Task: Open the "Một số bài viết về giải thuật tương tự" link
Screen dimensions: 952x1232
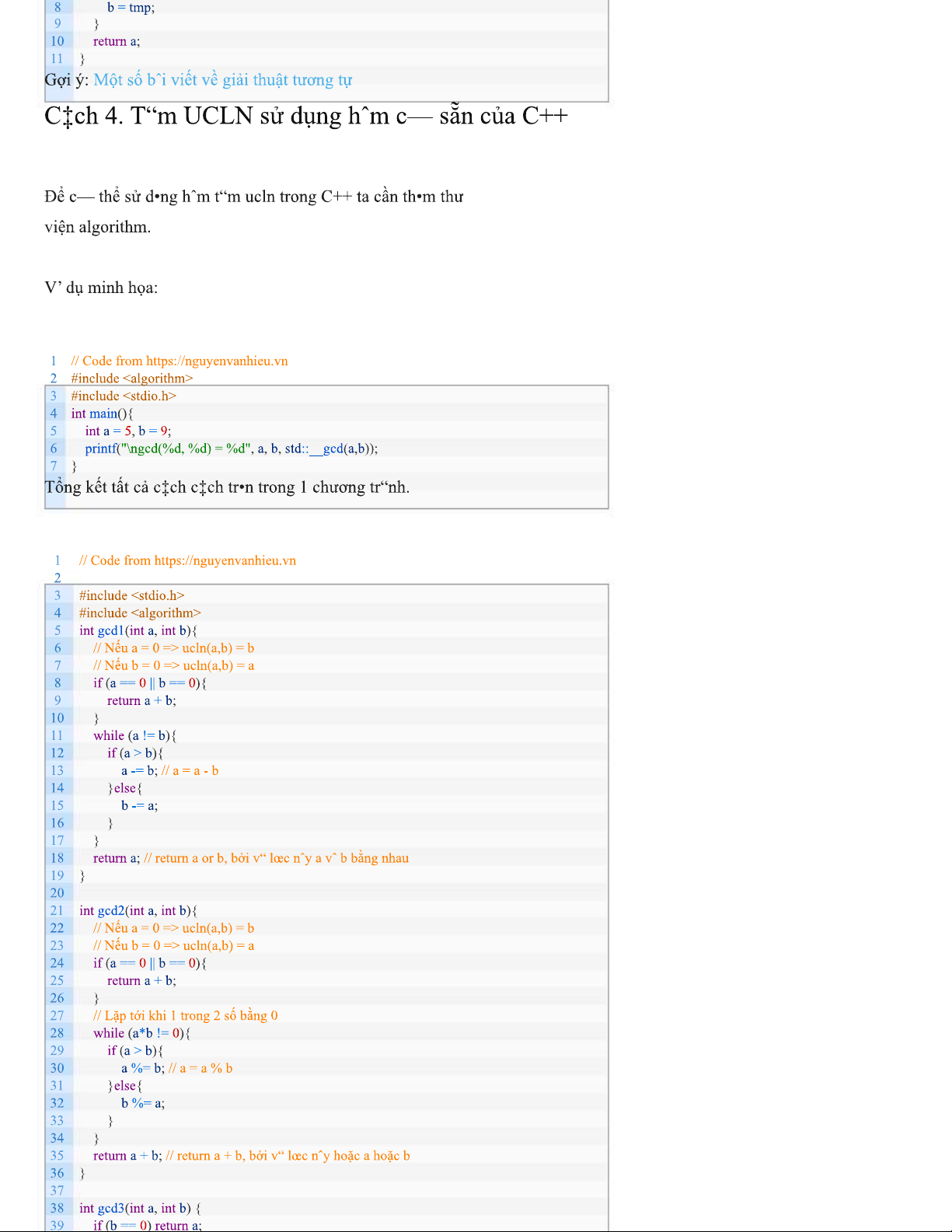Action: [x=222, y=80]
